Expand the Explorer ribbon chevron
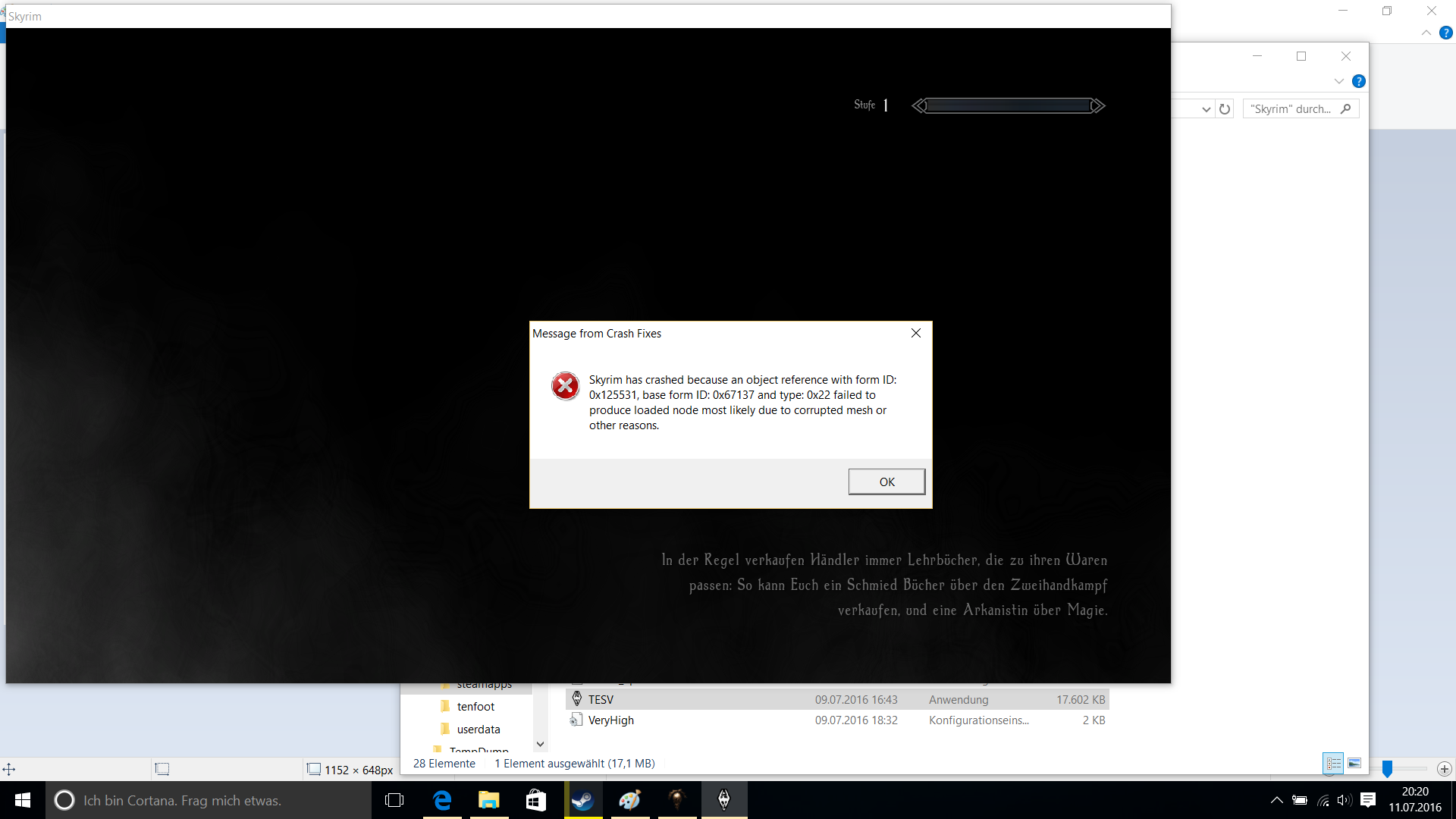The image size is (1456, 819). tap(1338, 81)
